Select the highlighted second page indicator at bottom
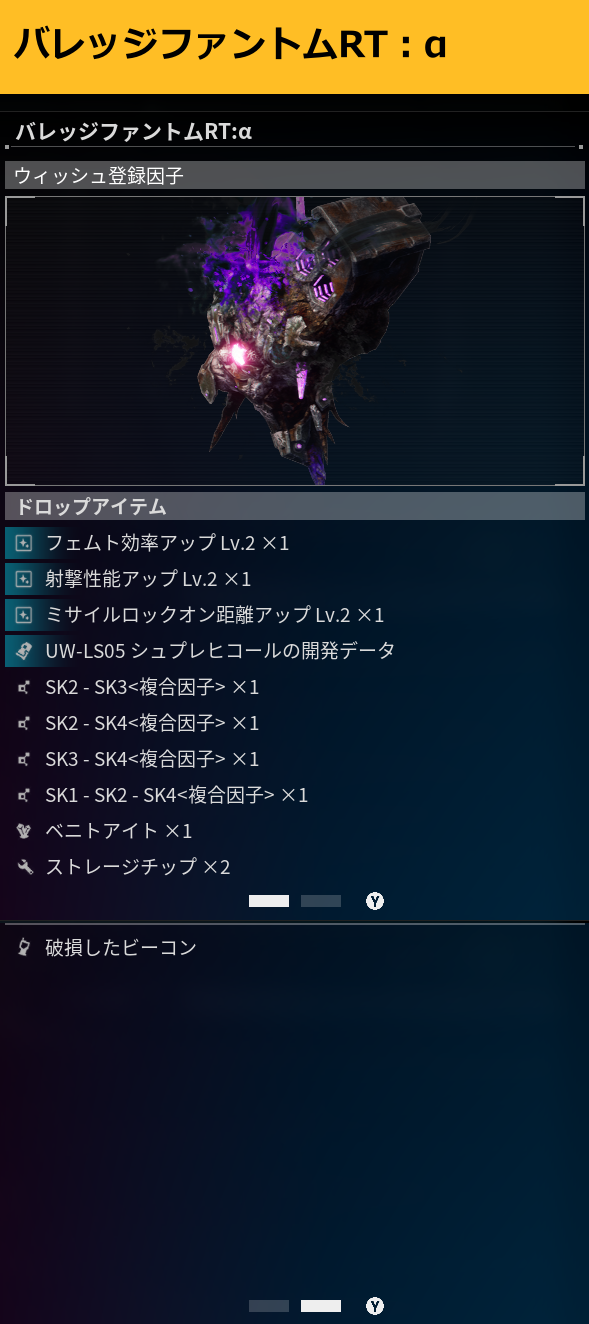Image resolution: width=589 pixels, height=1324 pixels. pyautogui.click(x=321, y=1306)
